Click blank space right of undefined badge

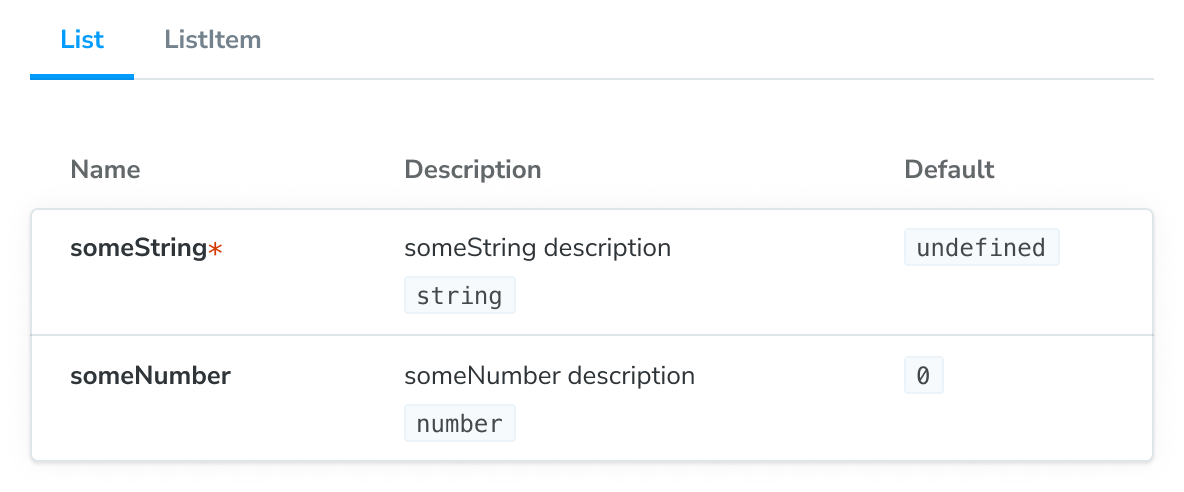1105,248
